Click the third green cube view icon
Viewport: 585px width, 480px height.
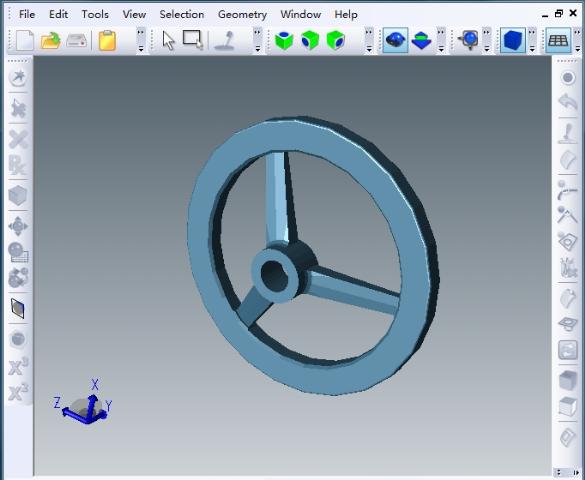pos(335,40)
